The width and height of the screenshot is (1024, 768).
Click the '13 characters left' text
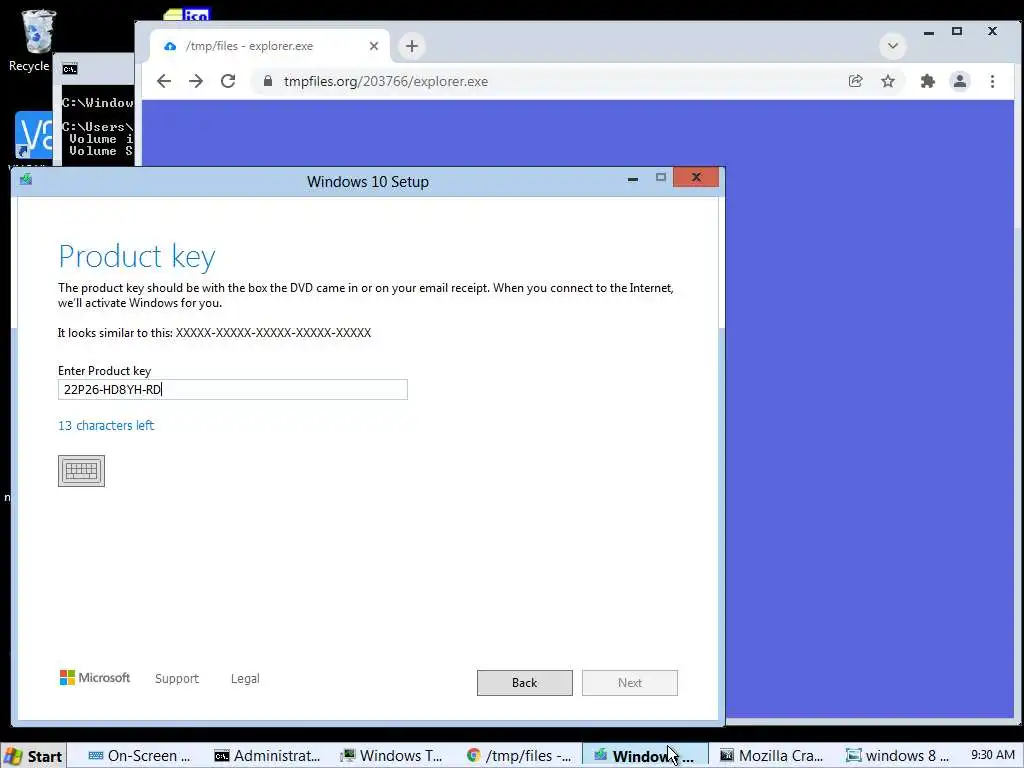[106, 425]
